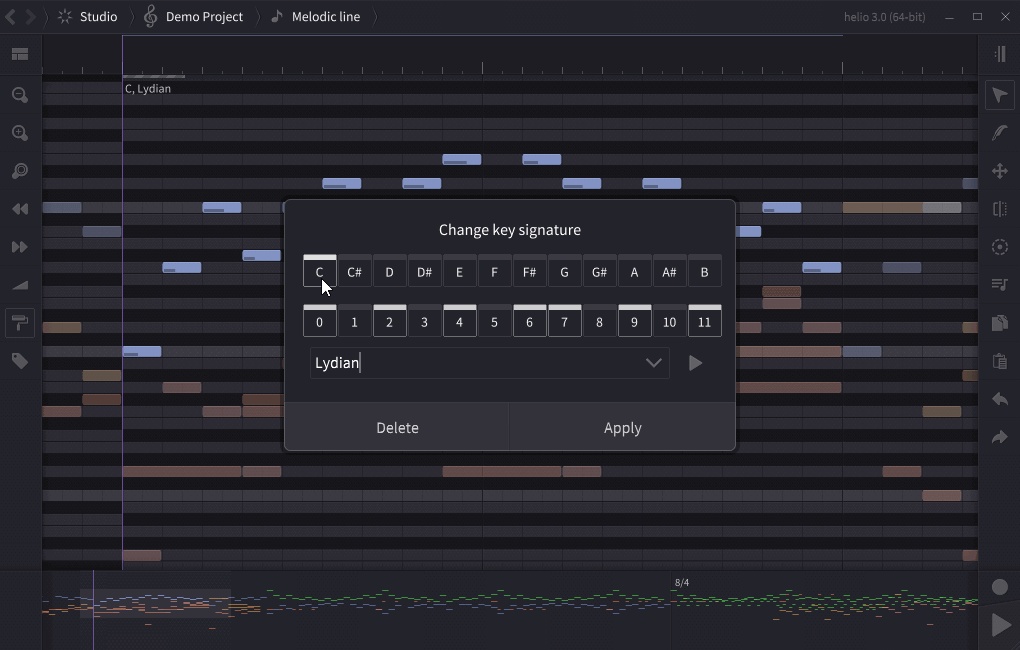1020x650 pixels.
Task: Jump ahead with the fast-forward icon
Action: [x=20, y=247]
